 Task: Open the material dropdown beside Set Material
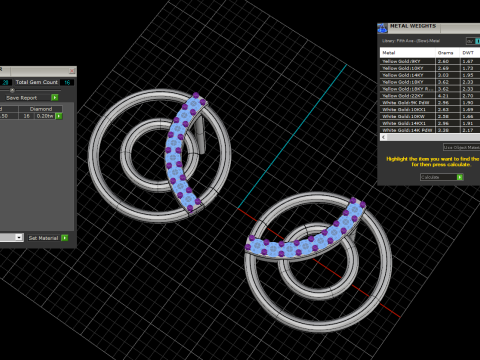[x=19, y=237]
